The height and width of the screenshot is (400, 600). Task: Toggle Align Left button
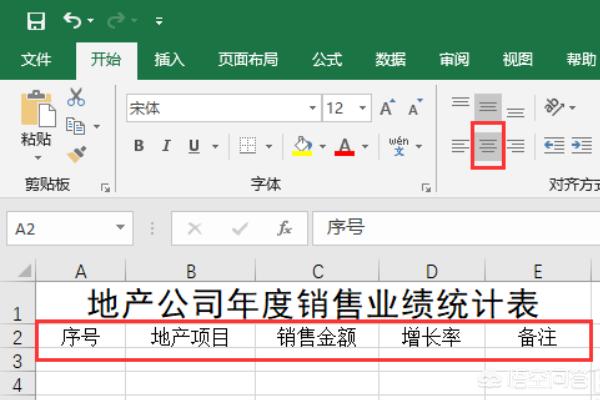pyautogui.click(x=460, y=146)
